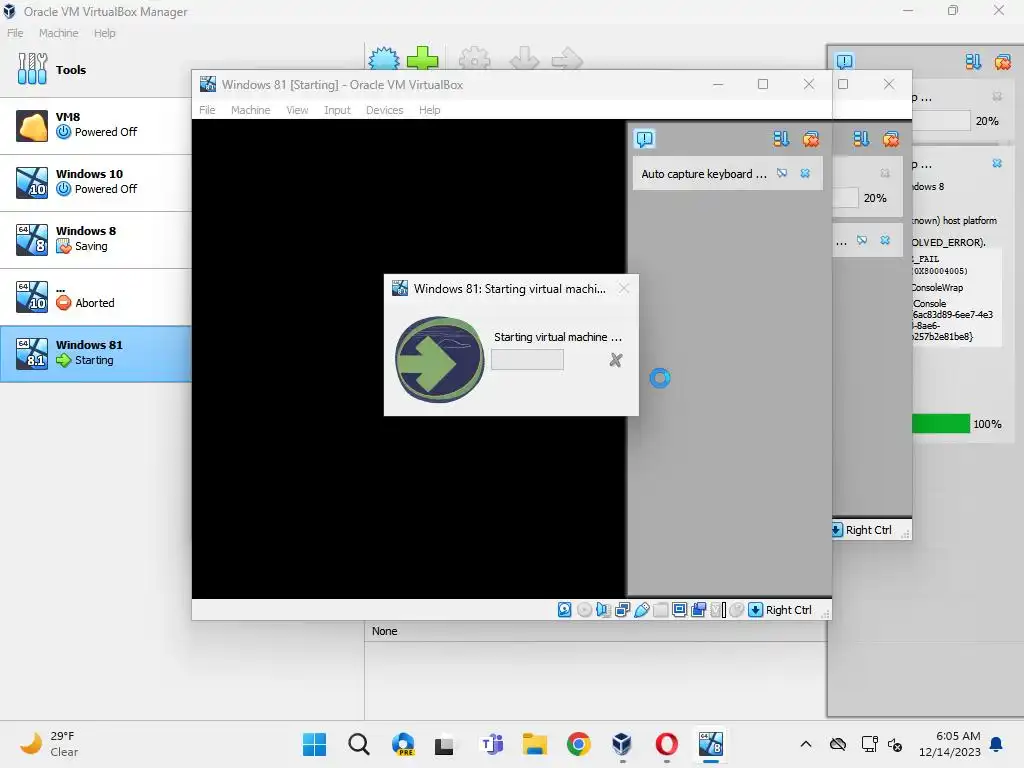
Task: Click the Manager window's notification ordering icon
Action: coord(973,61)
